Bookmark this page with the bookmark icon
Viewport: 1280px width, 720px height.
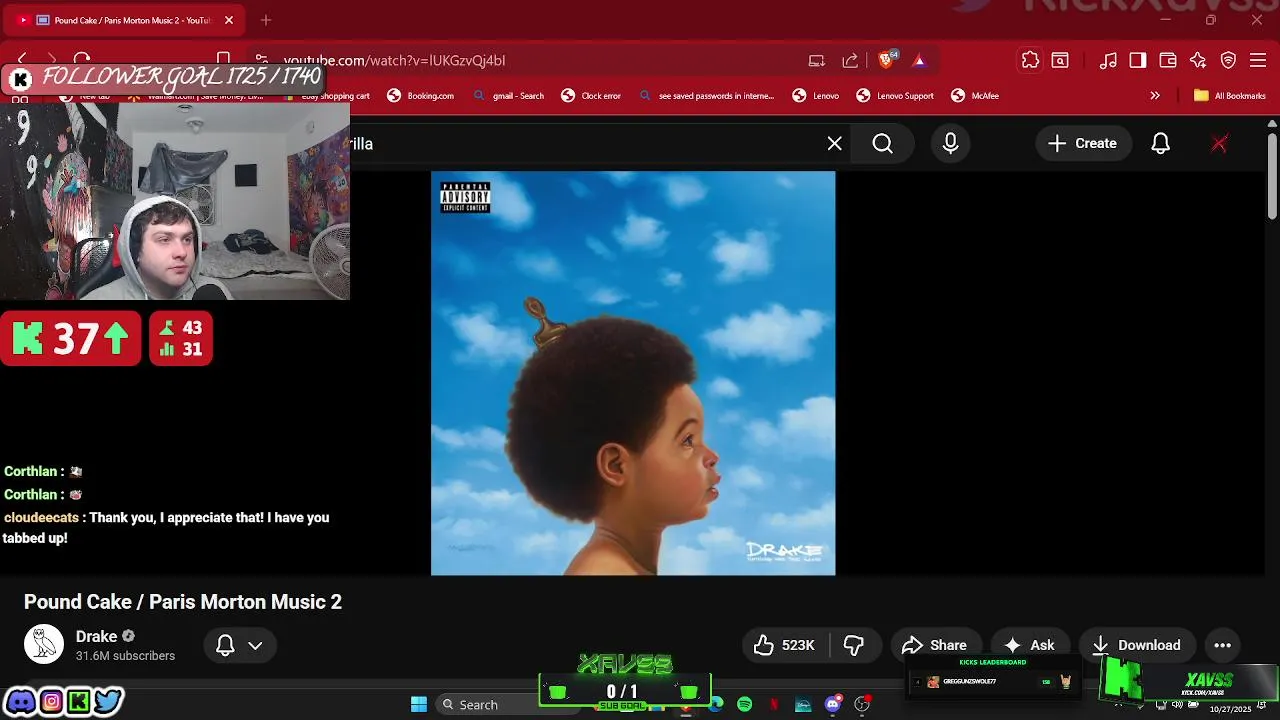tap(224, 59)
